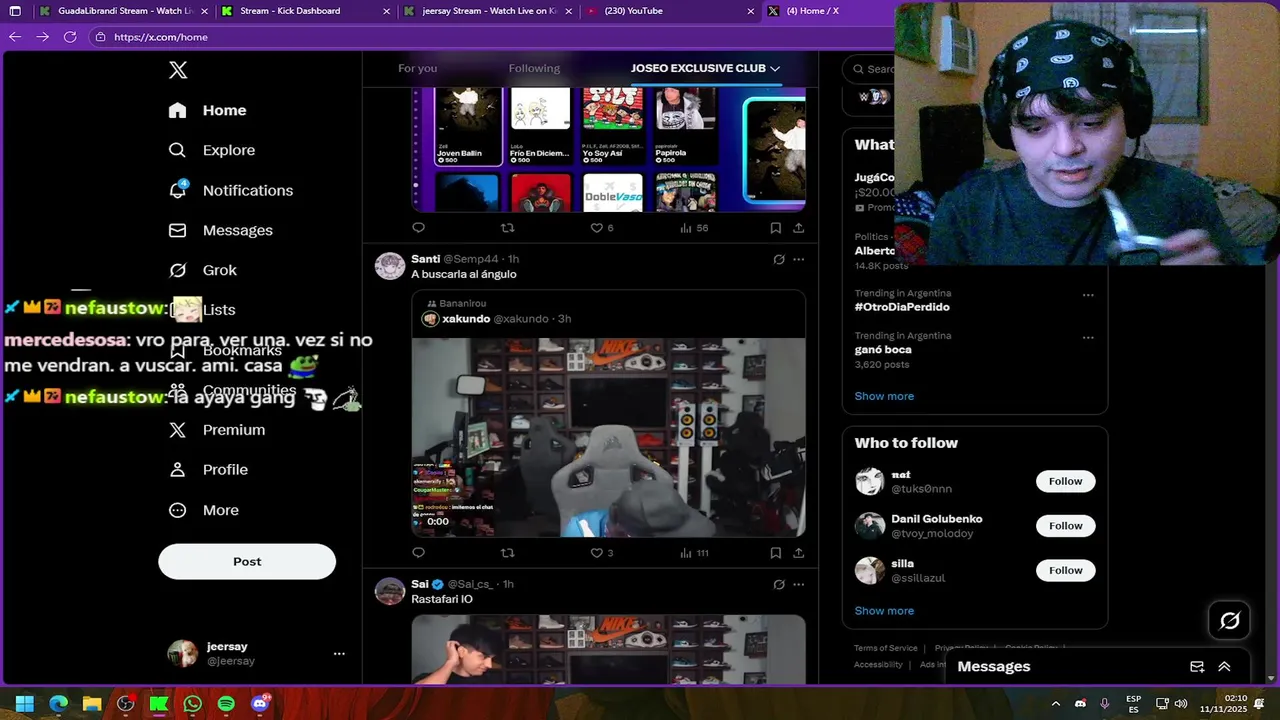Image resolution: width=1280 pixels, height=720 pixels.
Task: Open system clock showing 02:10
Action: point(1236,703)
